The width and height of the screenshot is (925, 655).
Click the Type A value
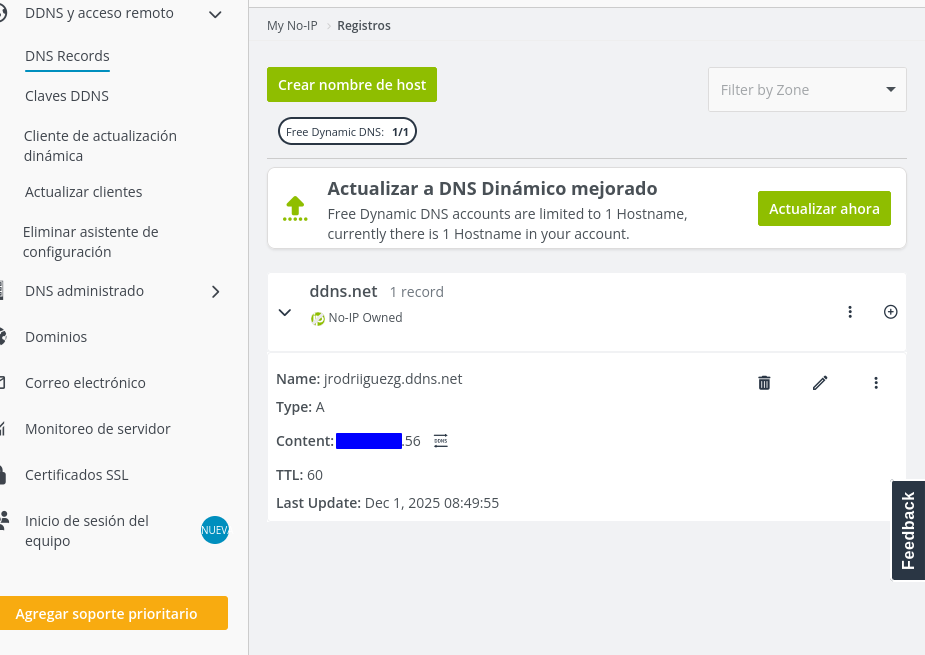click(320, 407)
